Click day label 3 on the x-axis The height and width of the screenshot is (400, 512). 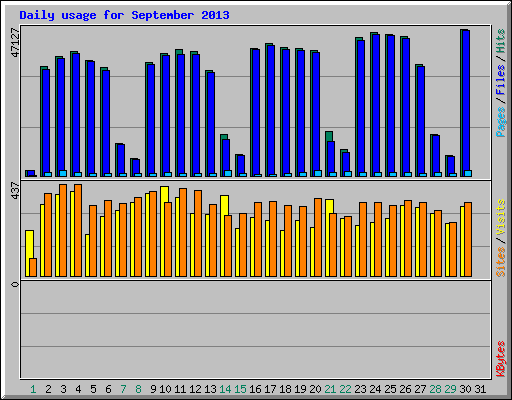pos(63,389)
